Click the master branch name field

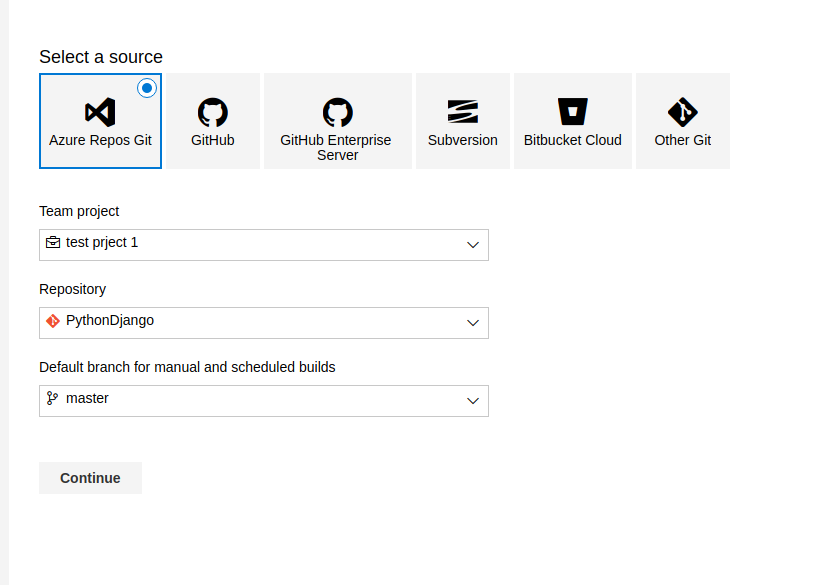(x=250, y=400)
